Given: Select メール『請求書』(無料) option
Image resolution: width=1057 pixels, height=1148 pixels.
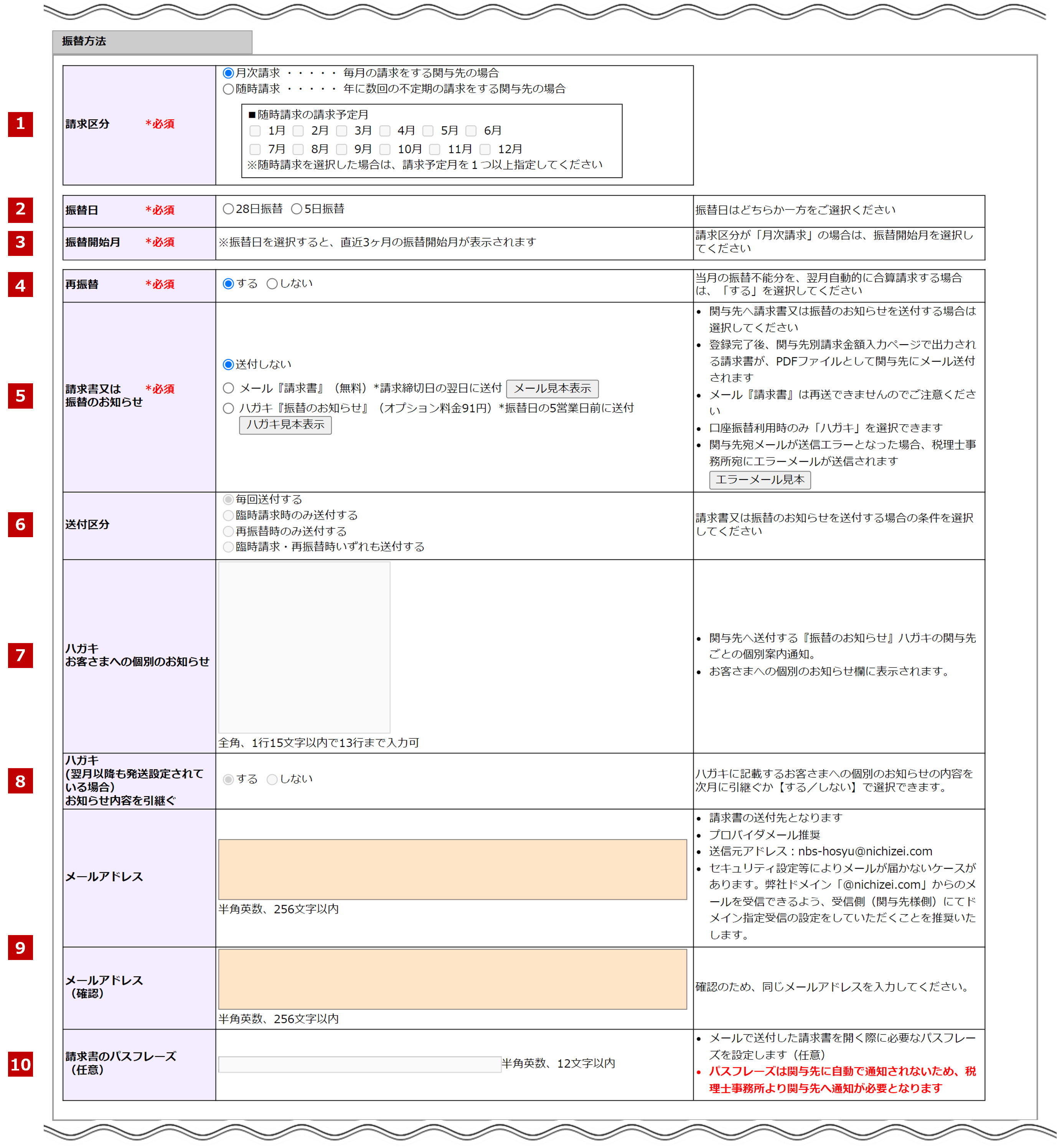Looking at the screenshot, I should pyautogui.click(x=228, y=388).
